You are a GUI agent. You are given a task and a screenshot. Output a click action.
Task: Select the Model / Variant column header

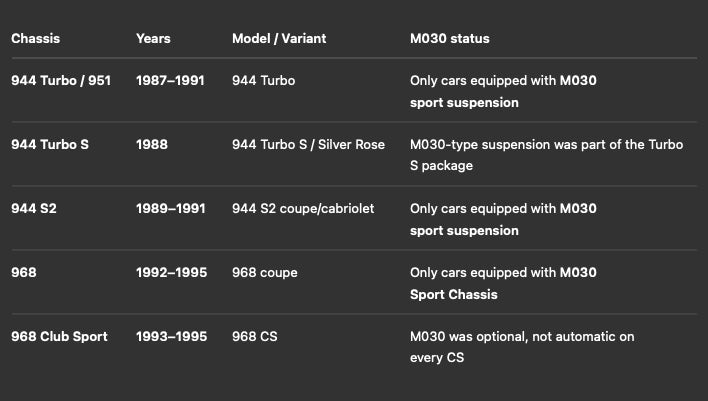tap(279, 39)
